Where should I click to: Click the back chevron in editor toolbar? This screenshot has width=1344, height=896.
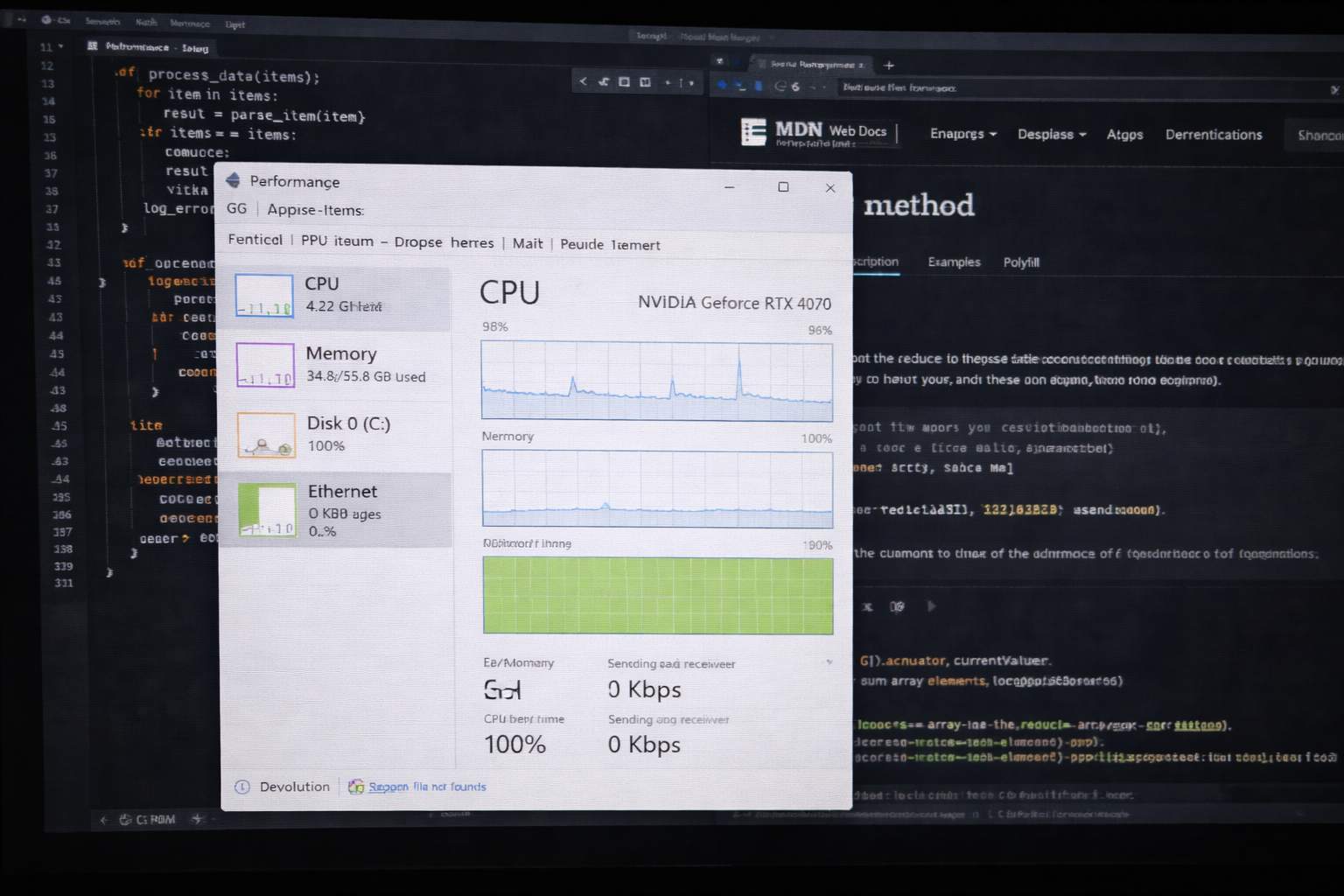point(583,81)
